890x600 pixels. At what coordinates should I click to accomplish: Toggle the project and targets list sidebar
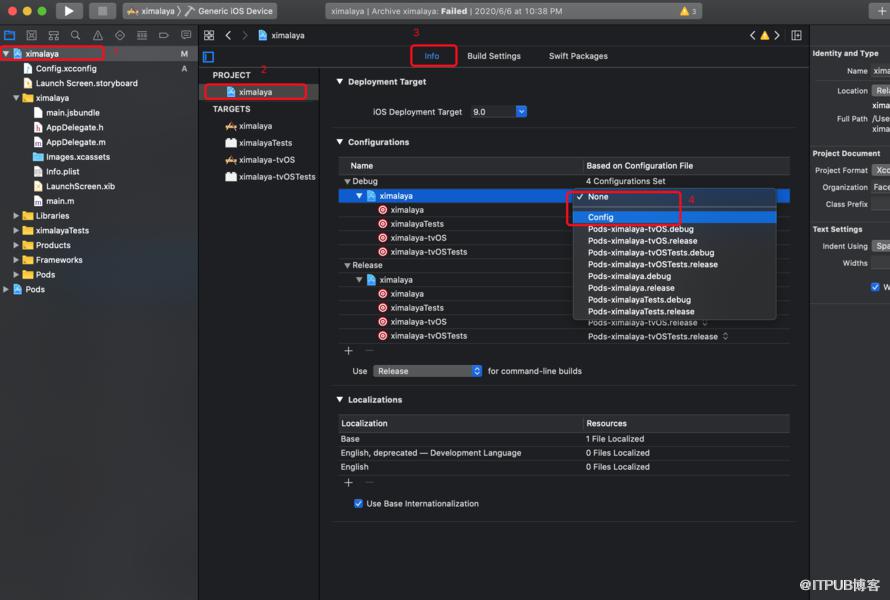209,57
